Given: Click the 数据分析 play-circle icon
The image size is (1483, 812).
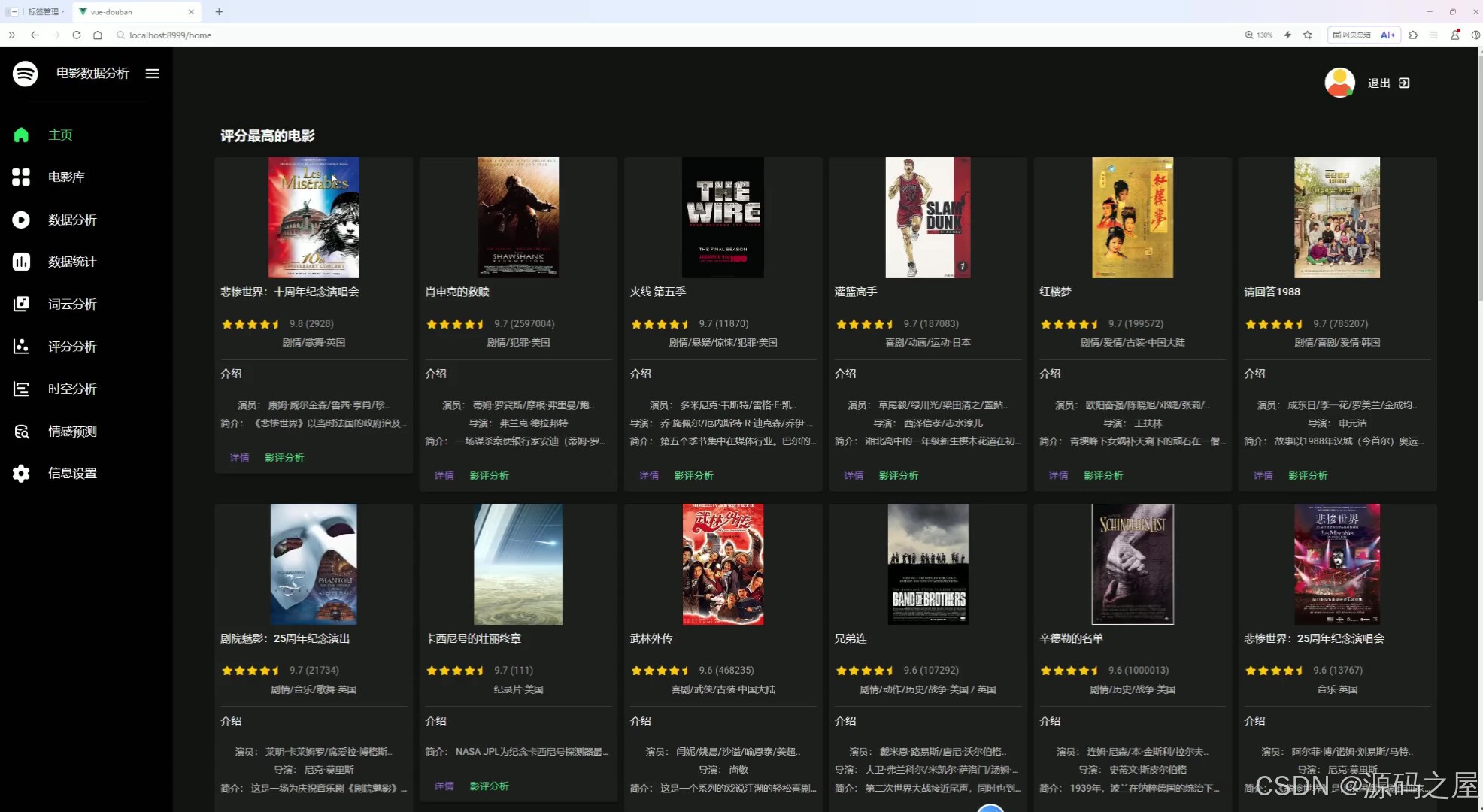Looking at the screenshot, I should tap(21, 220).
